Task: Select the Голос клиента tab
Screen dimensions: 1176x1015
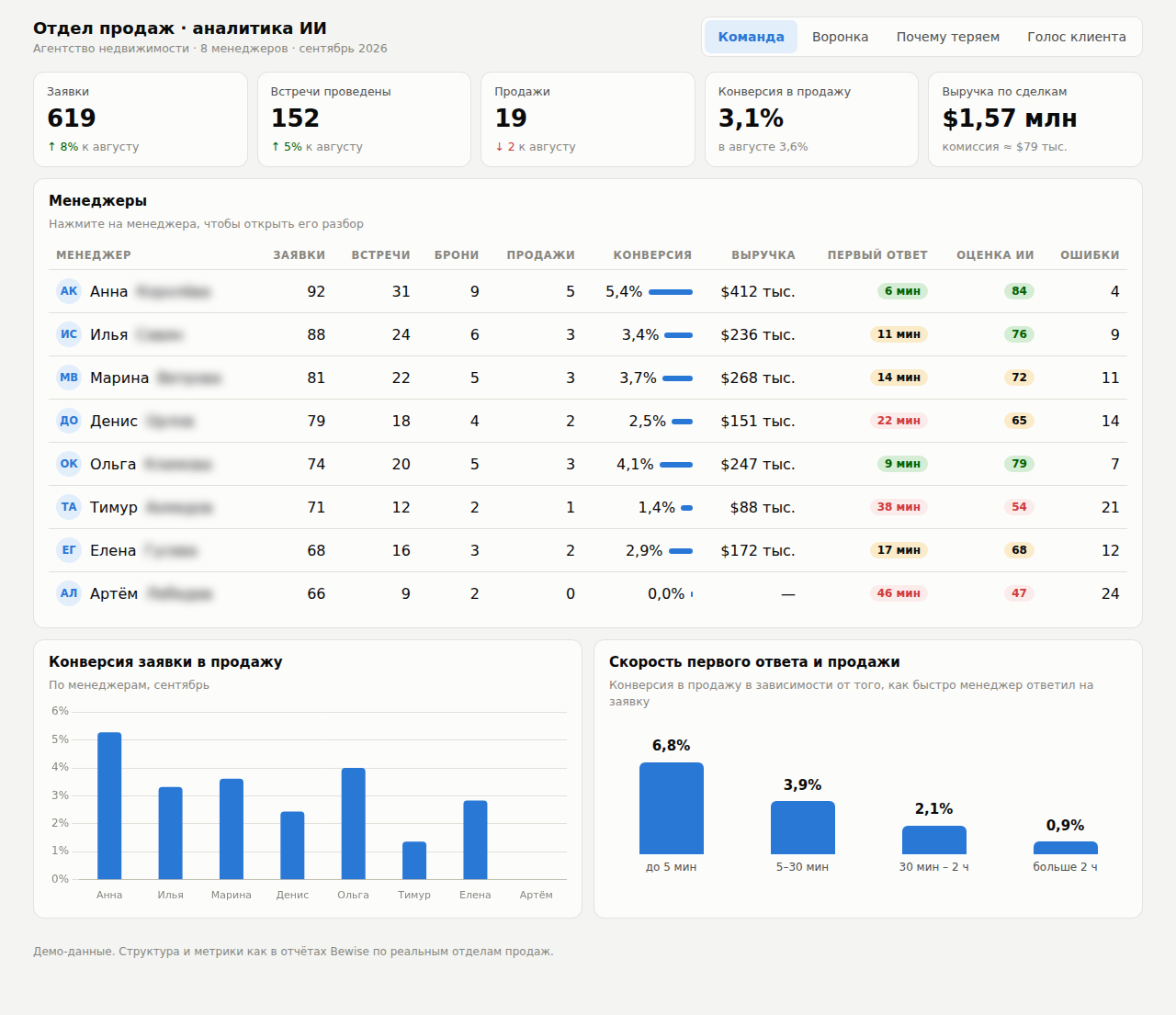Action: tap(1076, 37)
